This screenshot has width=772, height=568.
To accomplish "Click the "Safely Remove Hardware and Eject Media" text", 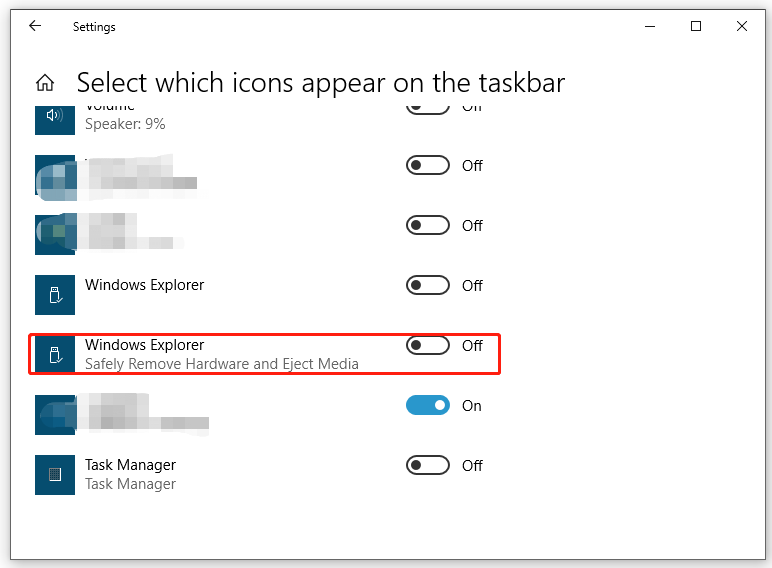I will [x=221, y=364].
